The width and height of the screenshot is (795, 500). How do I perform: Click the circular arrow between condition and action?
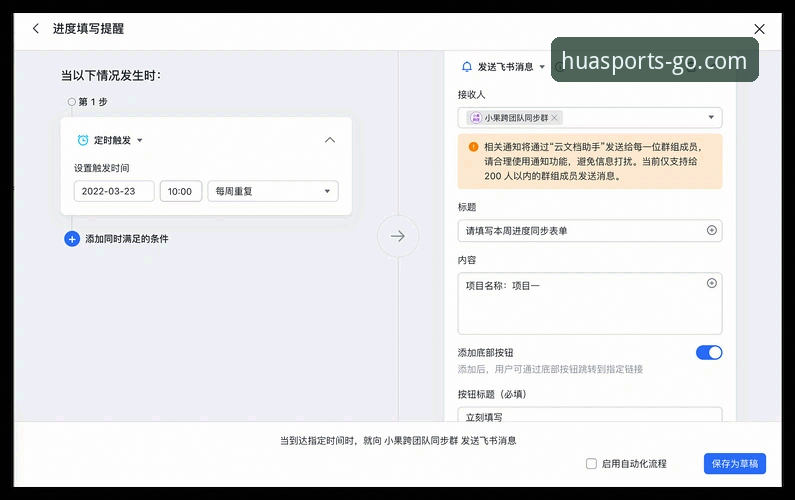398,236
